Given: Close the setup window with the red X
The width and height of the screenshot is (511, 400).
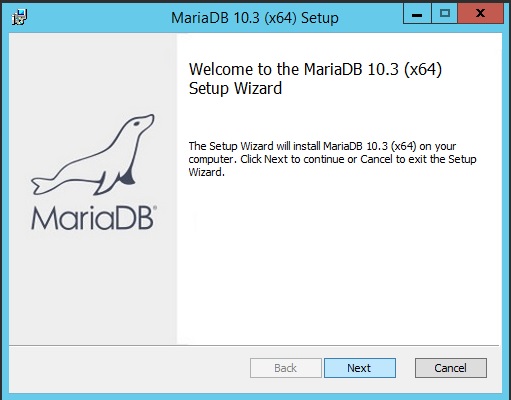Looking at the screenshot, I should [480, 14].
